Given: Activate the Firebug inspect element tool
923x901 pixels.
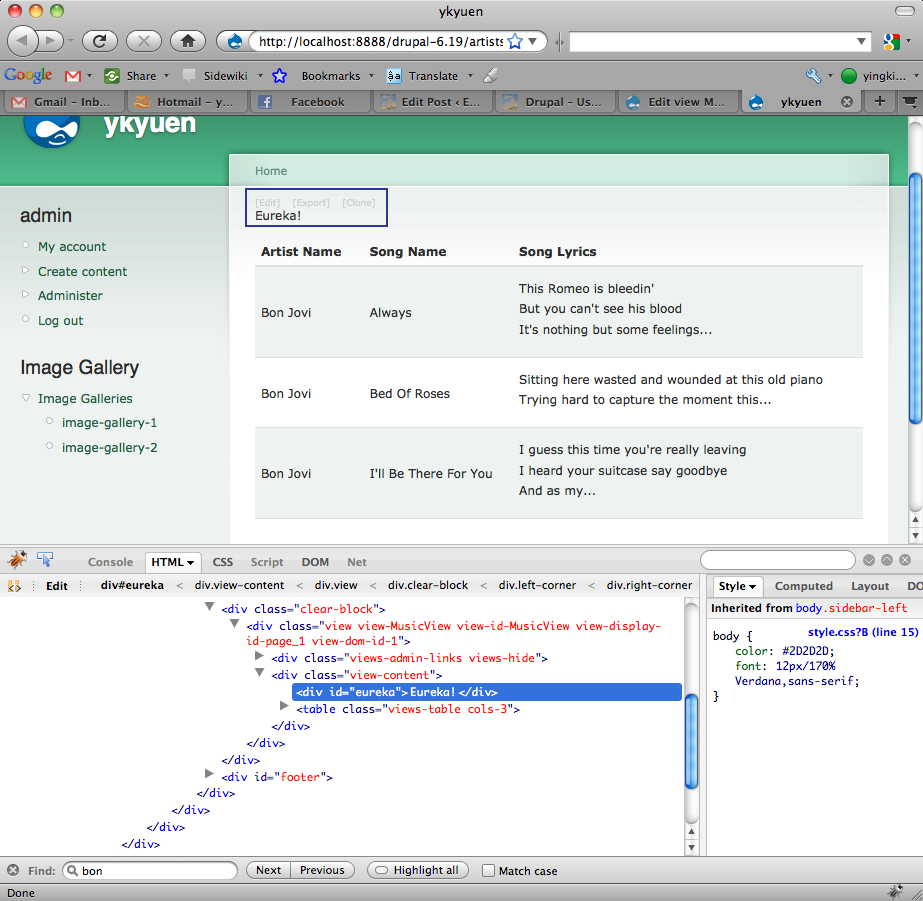Looking at the screenshot, I should click(x=44, y=560).
